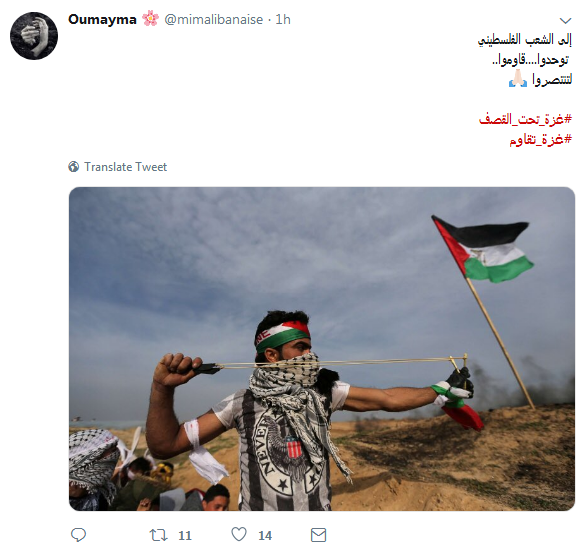Open the second red Arabic hashtag
Screen dimensions: 585x547
541,139
